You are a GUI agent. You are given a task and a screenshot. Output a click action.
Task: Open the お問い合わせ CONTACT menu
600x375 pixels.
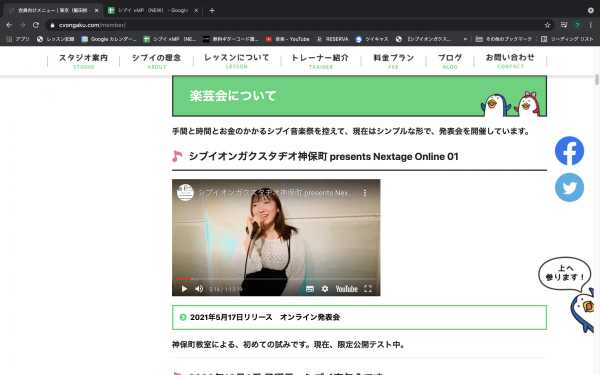click(x=510, y=61)
